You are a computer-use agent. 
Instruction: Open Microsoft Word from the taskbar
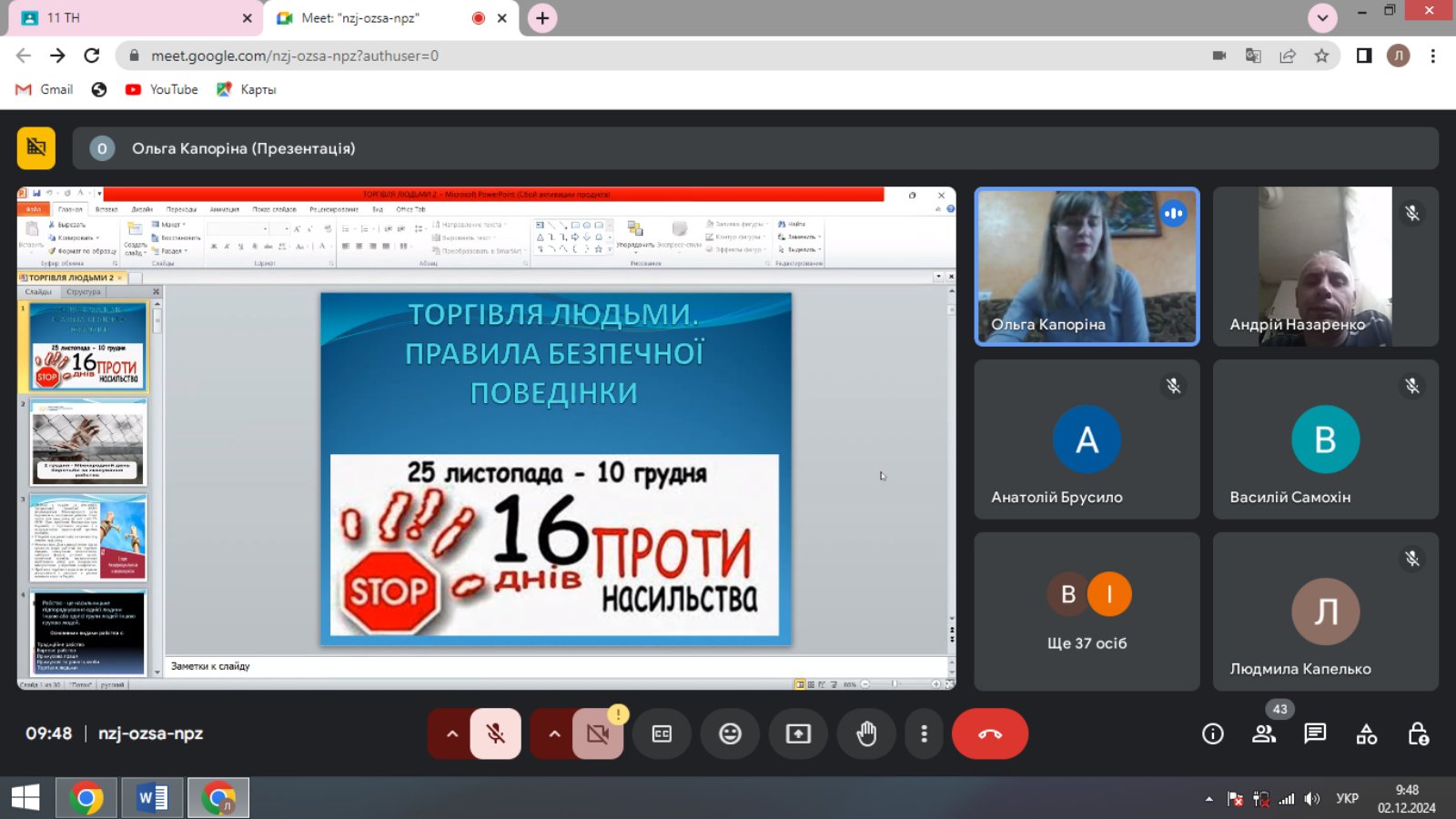[152, 798]
